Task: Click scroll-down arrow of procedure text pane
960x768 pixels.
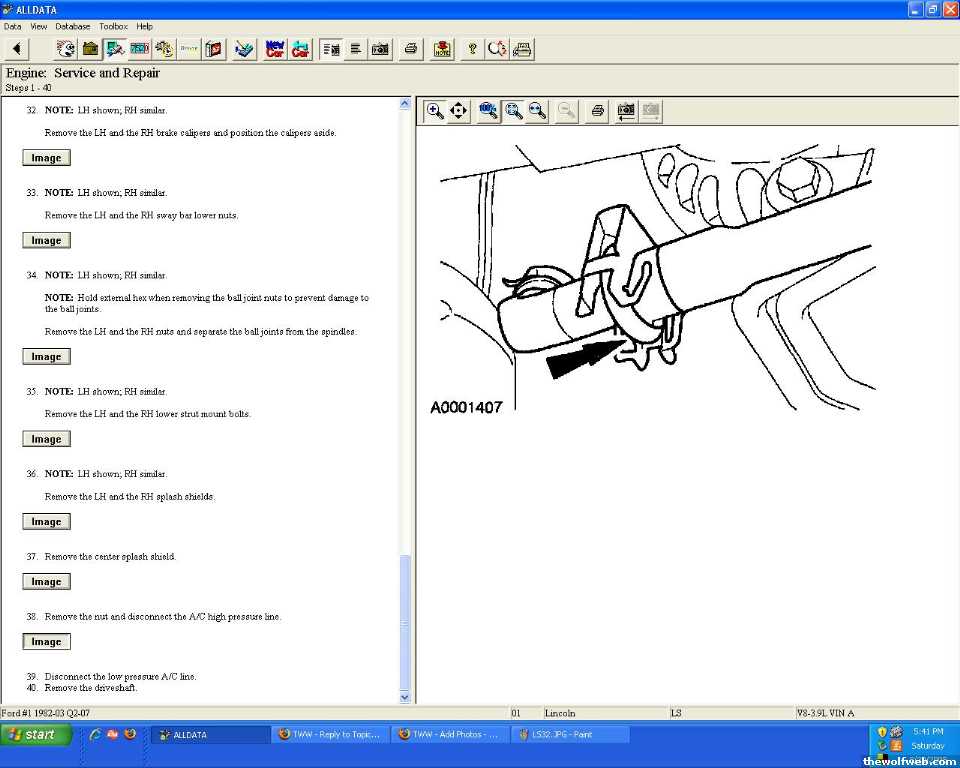Action: pyautogui.click(x=405, y=697)
